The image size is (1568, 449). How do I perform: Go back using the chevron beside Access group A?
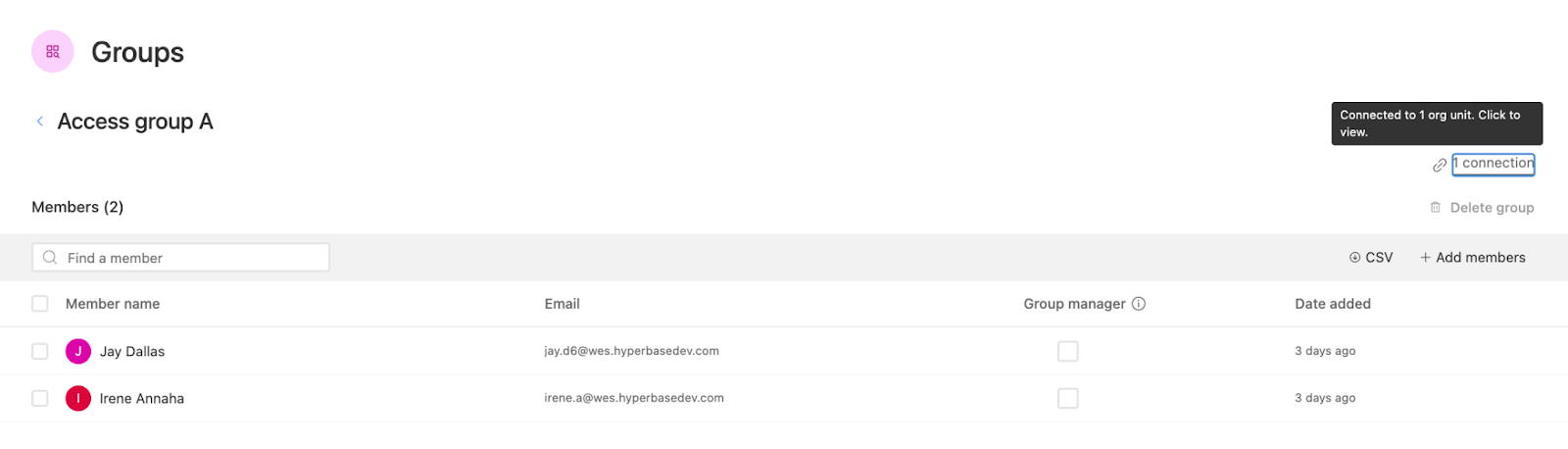pos(40,122)
